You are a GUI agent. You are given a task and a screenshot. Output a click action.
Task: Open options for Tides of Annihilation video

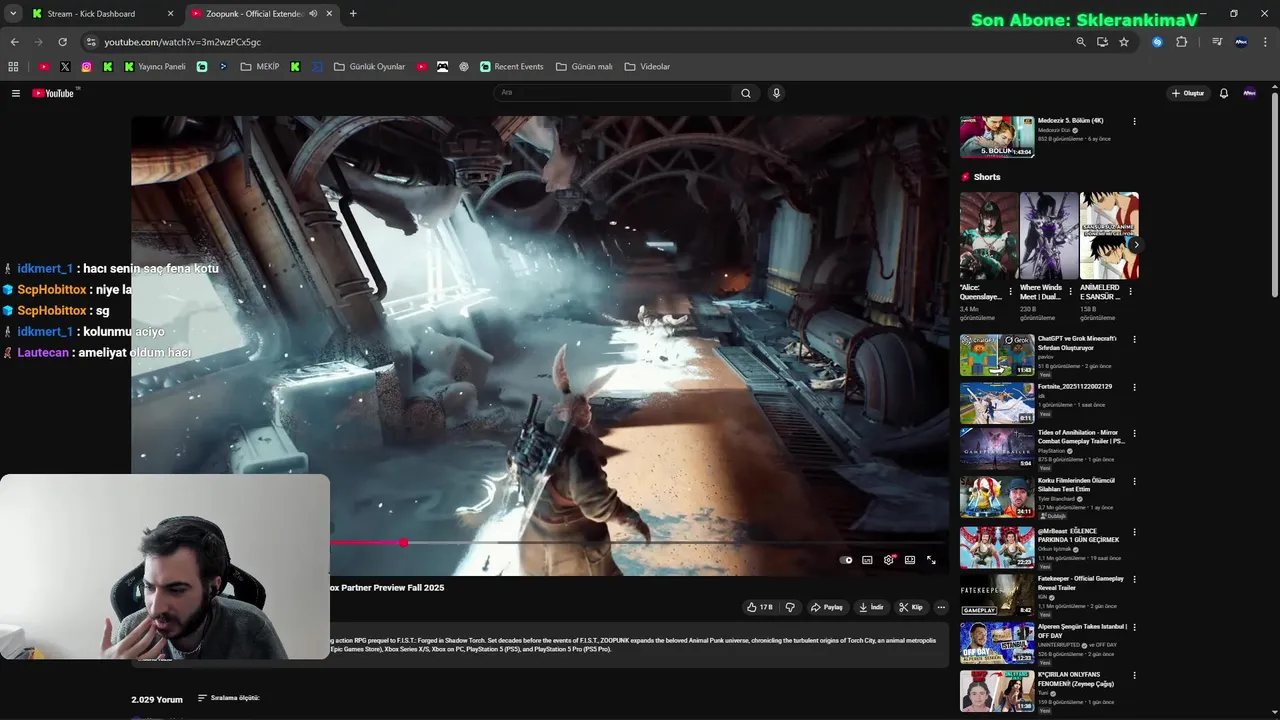click(x=1134, y=433)
